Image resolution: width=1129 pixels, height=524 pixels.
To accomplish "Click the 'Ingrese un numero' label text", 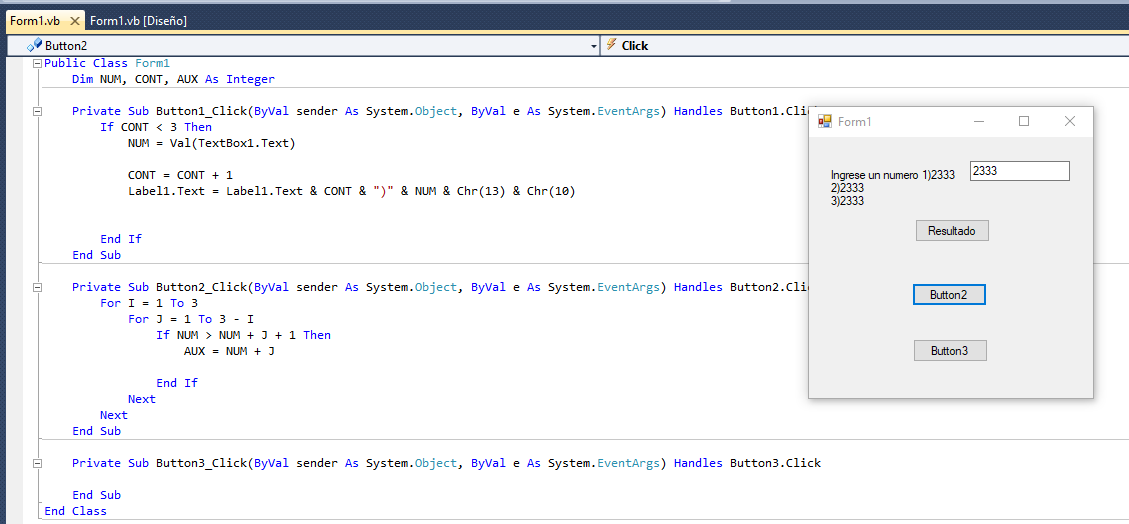I will (874, 175).
